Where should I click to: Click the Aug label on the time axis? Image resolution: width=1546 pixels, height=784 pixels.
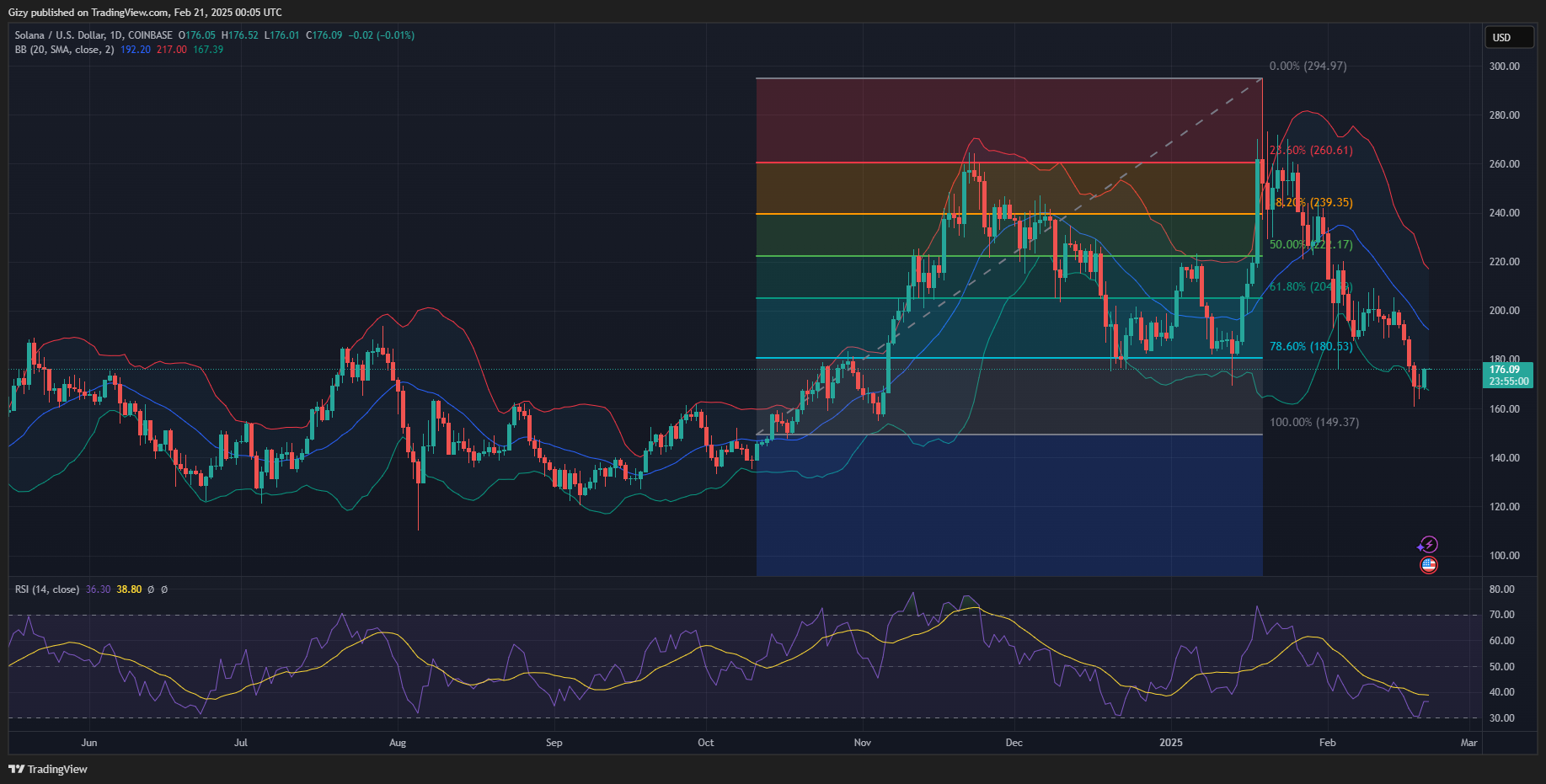398,743
